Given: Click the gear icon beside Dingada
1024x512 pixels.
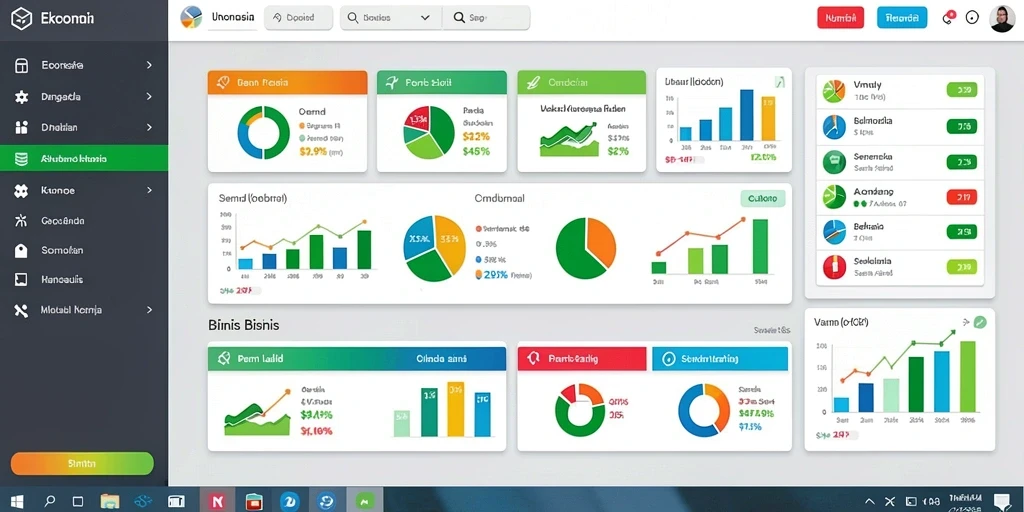Looking at the screenshot, I should tap(22, 97).
